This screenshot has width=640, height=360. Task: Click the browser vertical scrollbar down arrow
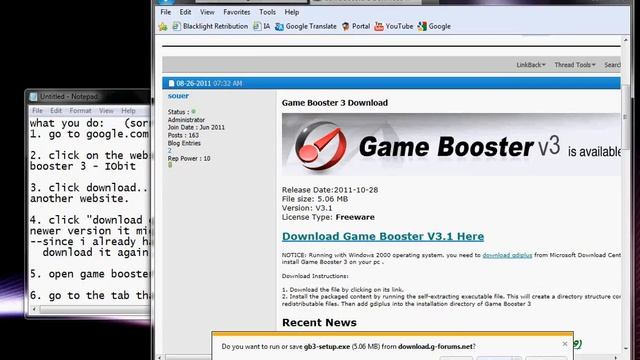[x=626, y=349]
